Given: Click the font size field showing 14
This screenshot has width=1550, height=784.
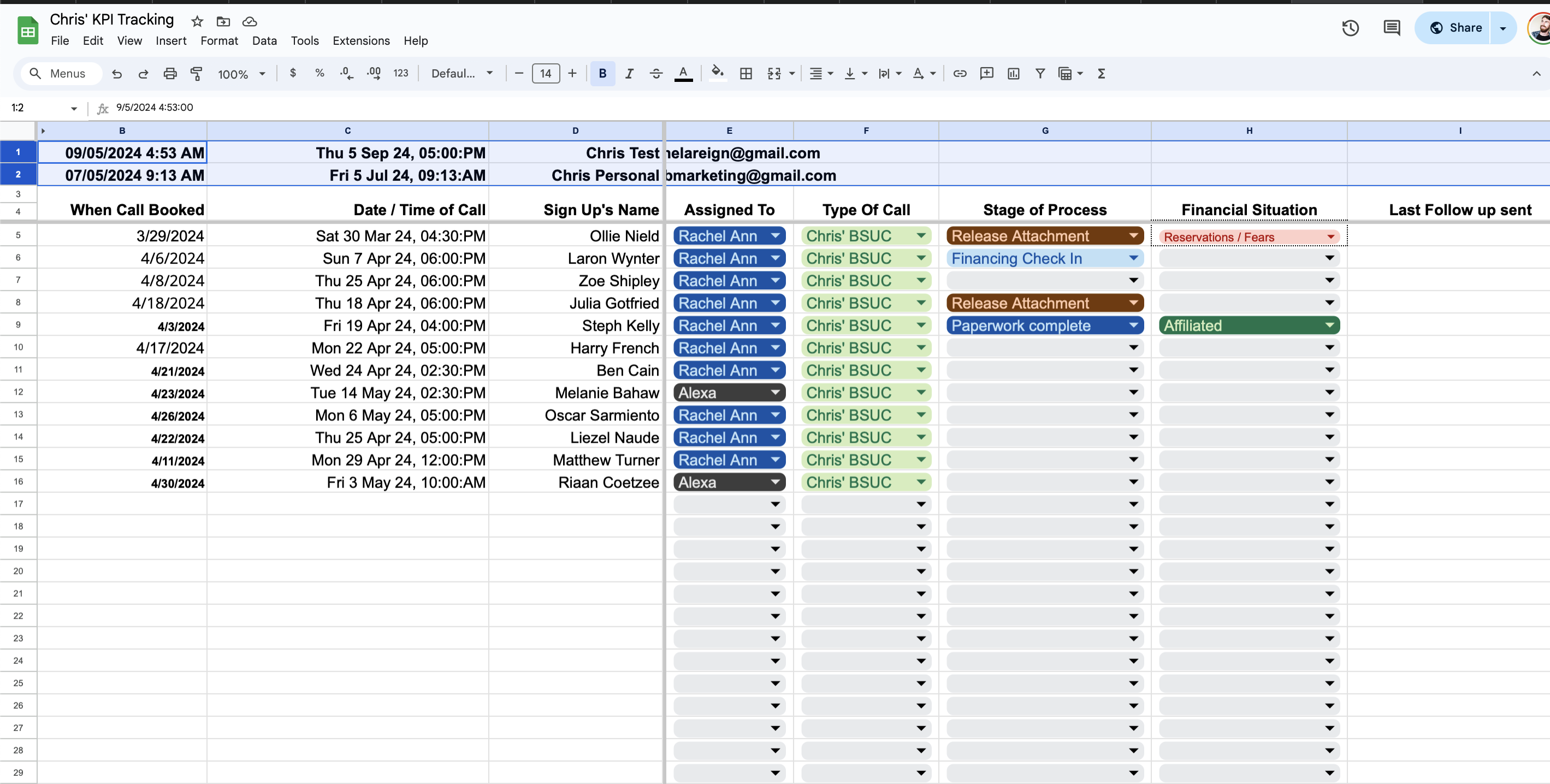Looking at the screenshot, I should click(546, 73).
